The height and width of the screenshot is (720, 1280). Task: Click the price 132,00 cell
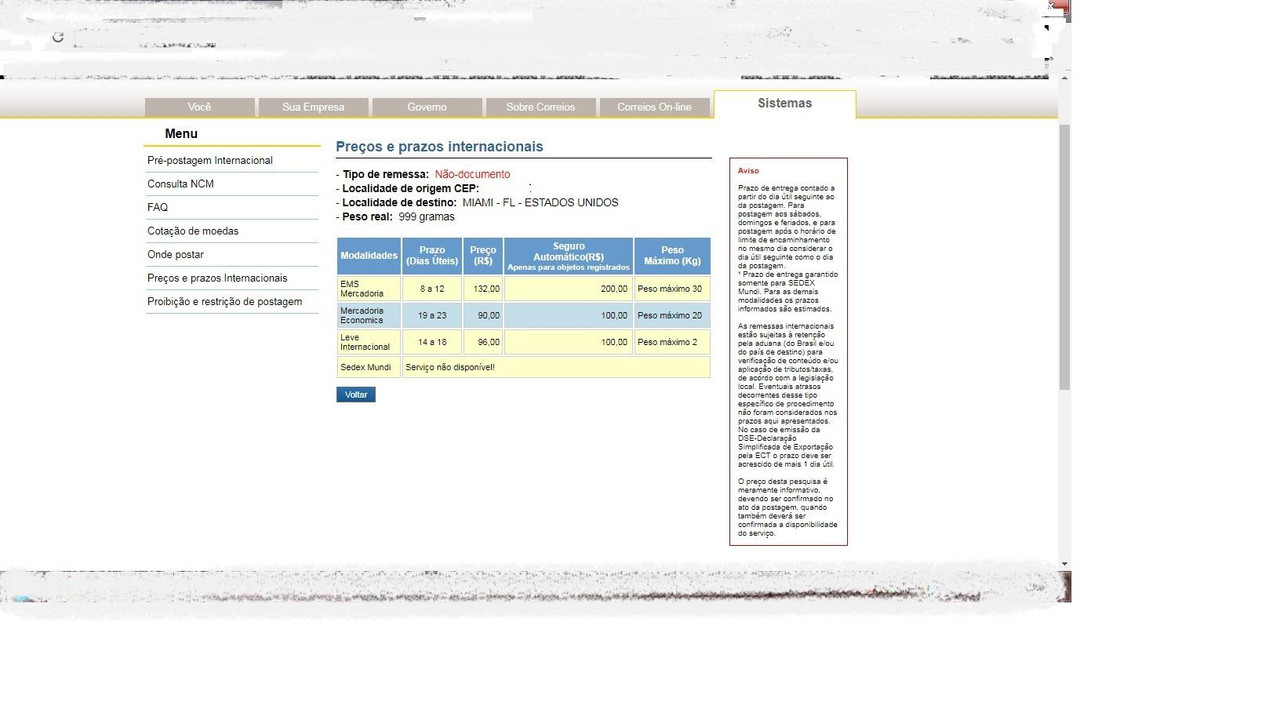pyautogui.click(x=483, y=289)
